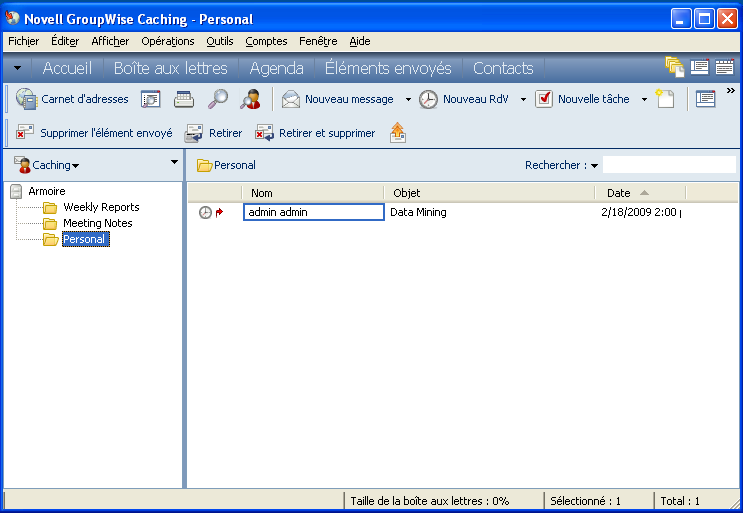Switch to the Accueil tab
The height and width of the screenshot is (513, 743).
pyautogui.click(x=67, y=68)
